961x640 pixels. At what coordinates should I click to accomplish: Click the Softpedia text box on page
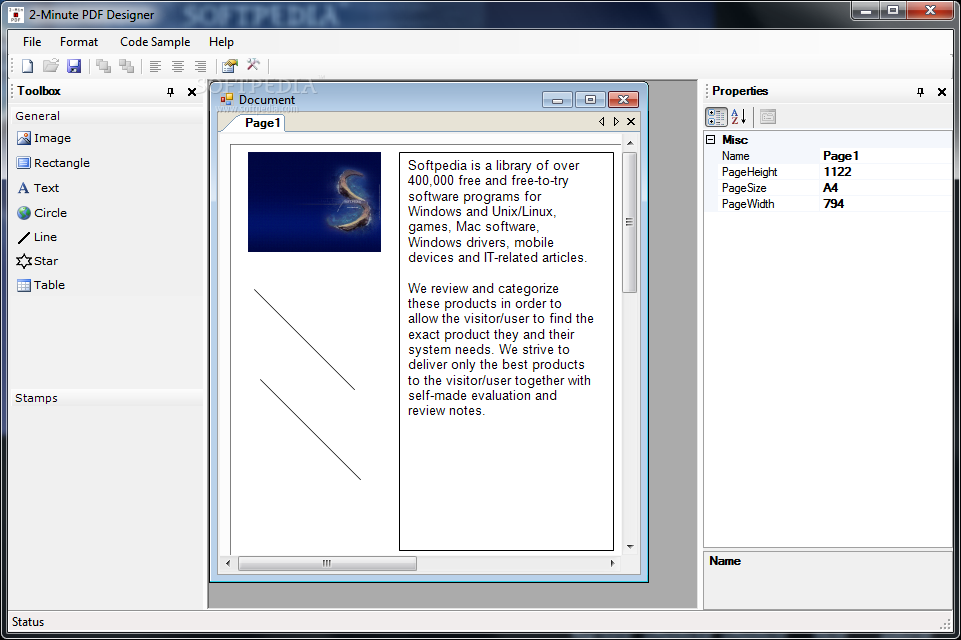[x=506, y=351]
